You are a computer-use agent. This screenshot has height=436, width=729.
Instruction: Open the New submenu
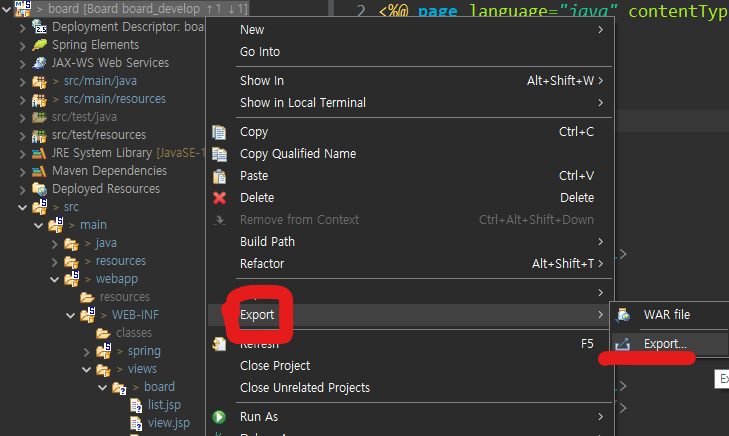click(411, 30)
